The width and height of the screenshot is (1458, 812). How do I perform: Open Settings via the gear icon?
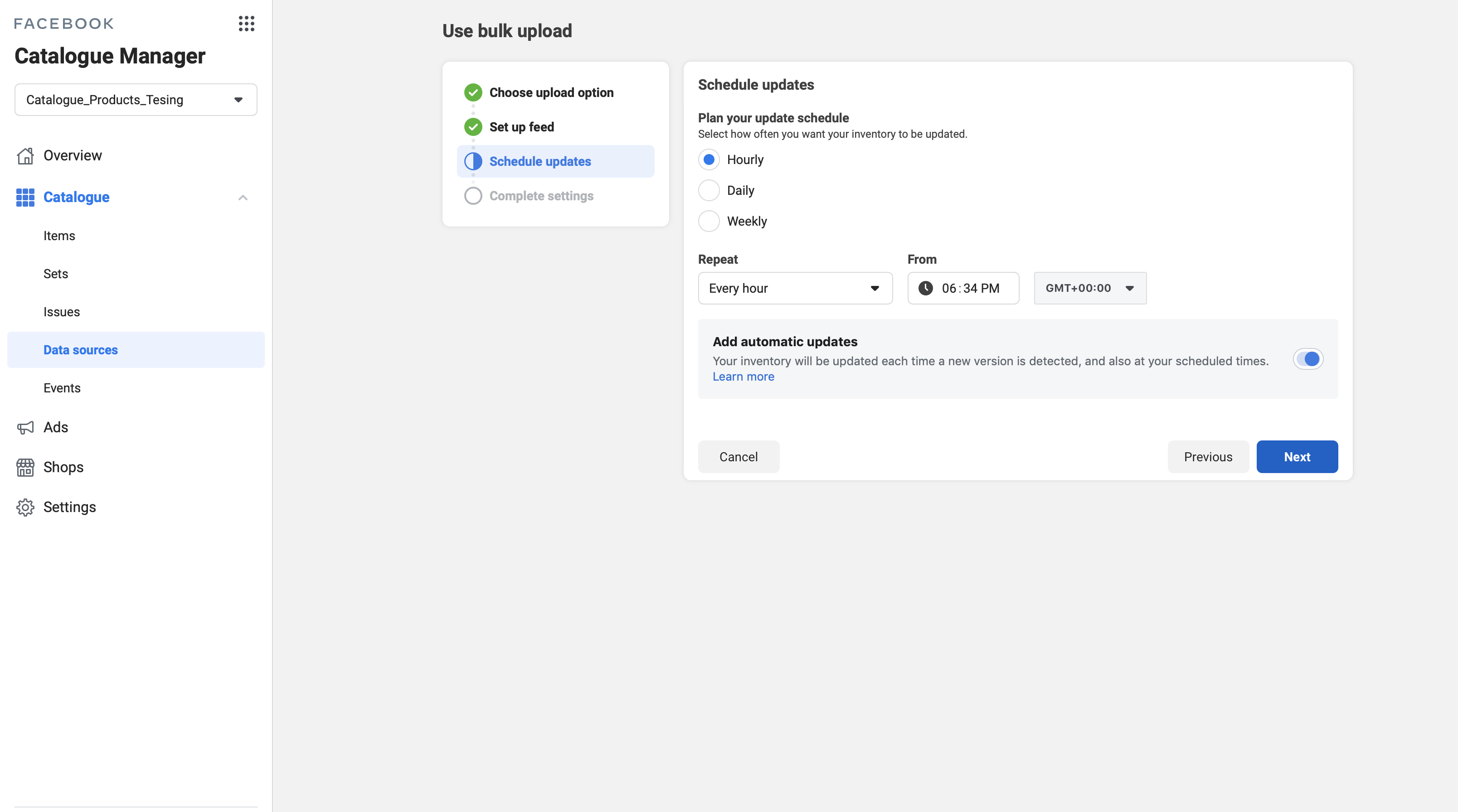click(25, 507)
